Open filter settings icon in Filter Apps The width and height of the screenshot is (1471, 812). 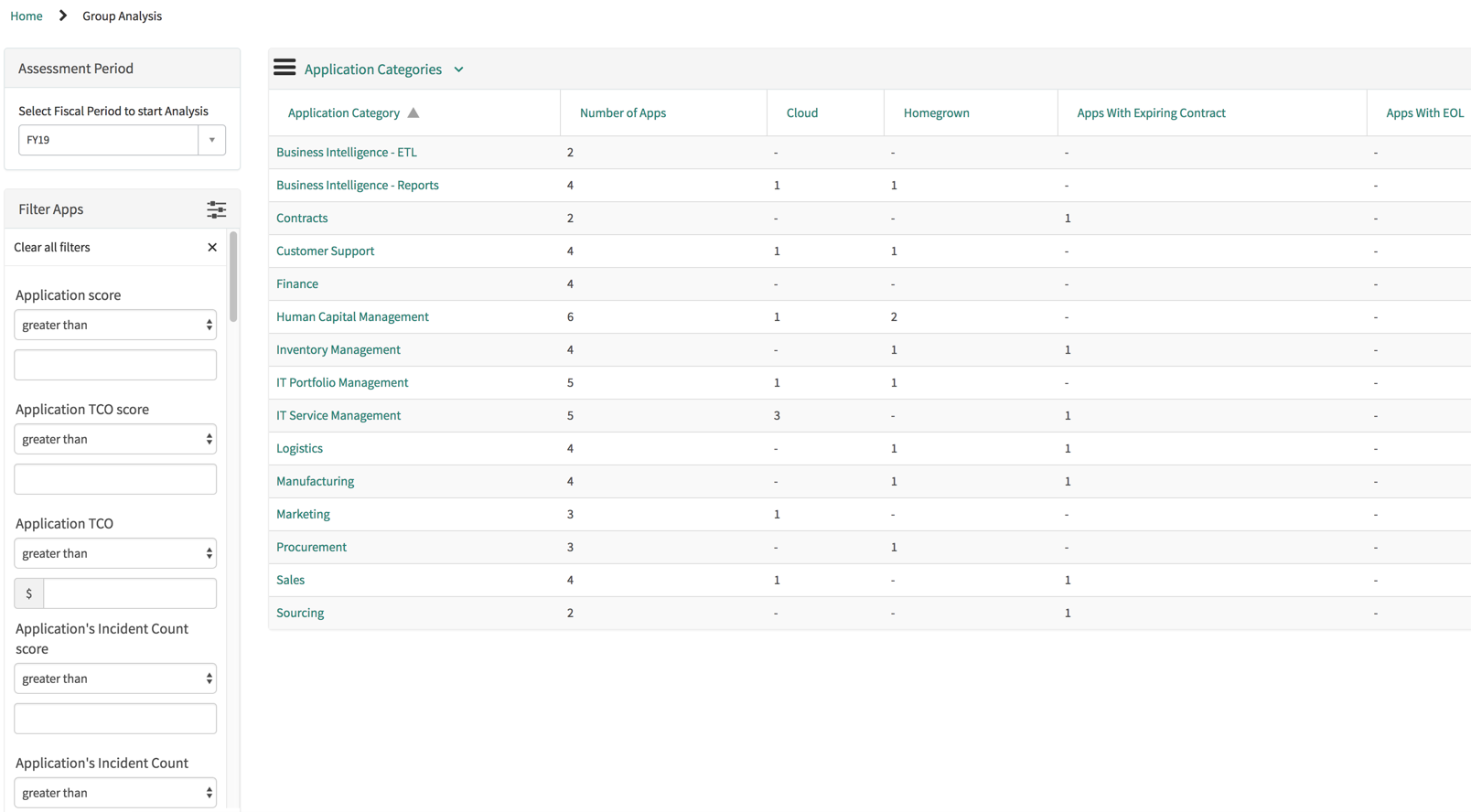(x=216, y=209)
